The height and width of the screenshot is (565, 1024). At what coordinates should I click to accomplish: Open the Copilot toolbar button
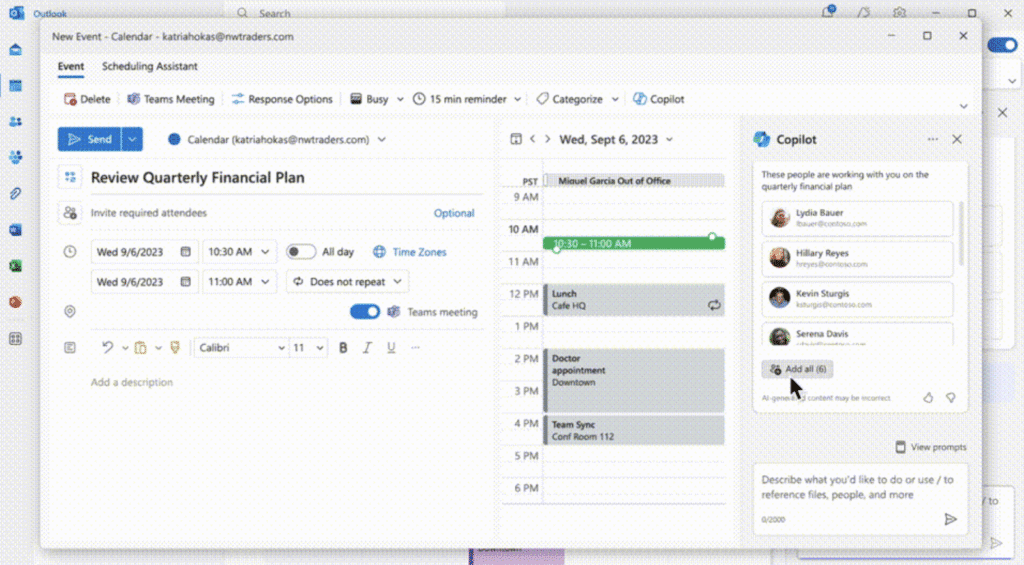click(659, 99)
